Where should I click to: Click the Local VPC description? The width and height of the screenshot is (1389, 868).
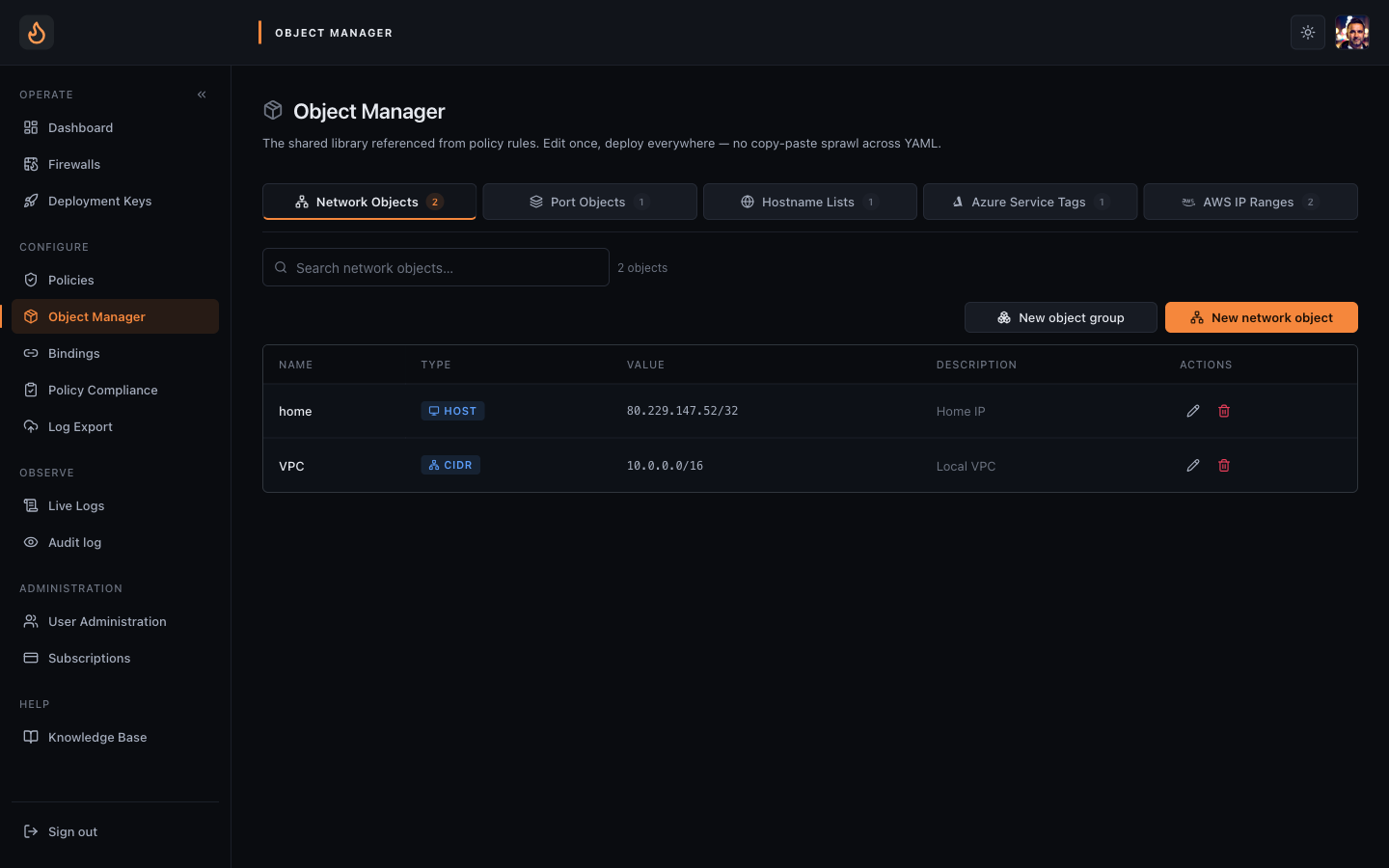[x=966, y=466]
